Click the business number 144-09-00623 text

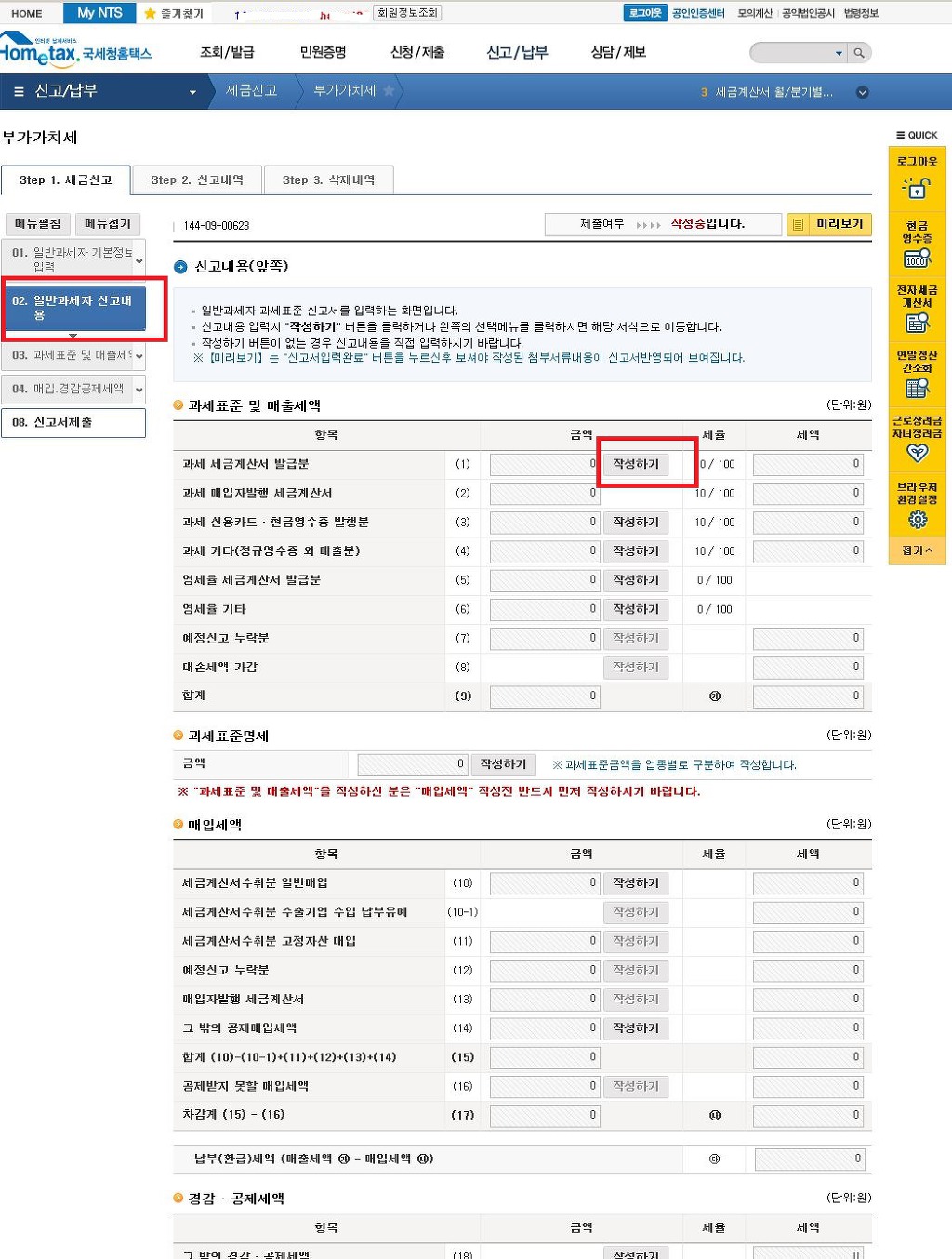point(217,226)
